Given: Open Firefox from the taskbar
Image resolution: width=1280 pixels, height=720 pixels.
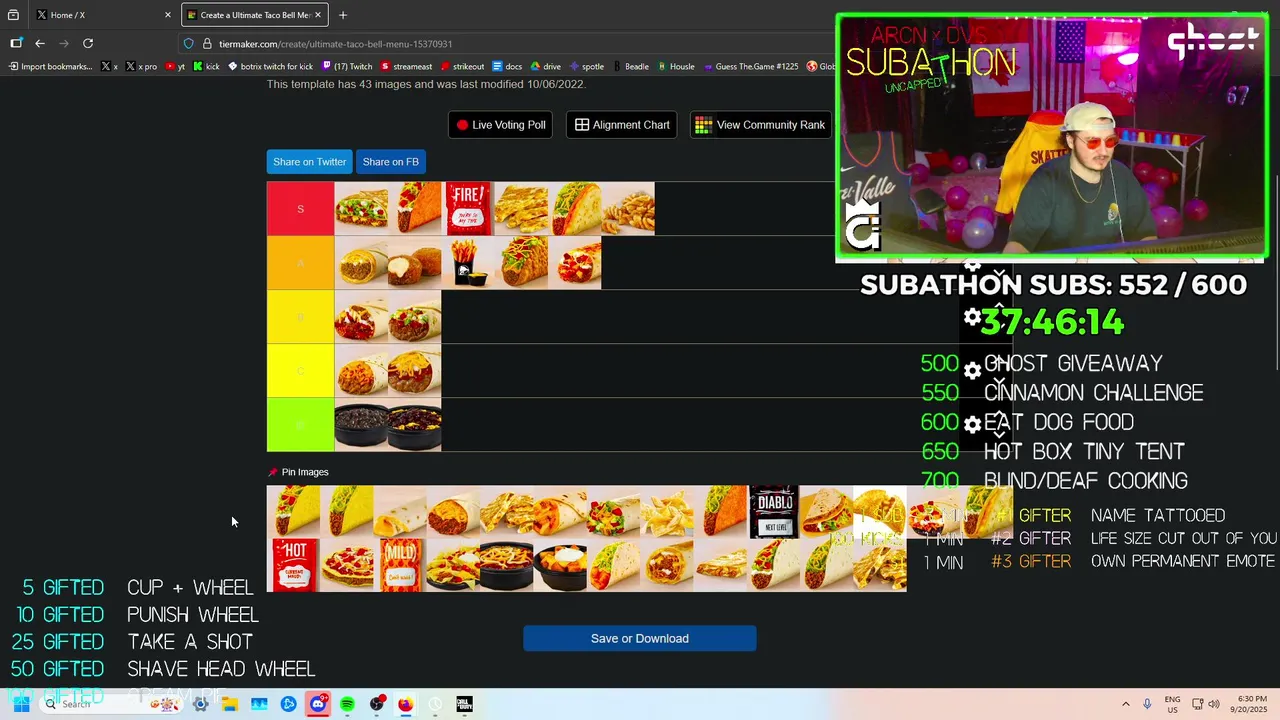Looking at the screenshot, I should tap(405, 704).
